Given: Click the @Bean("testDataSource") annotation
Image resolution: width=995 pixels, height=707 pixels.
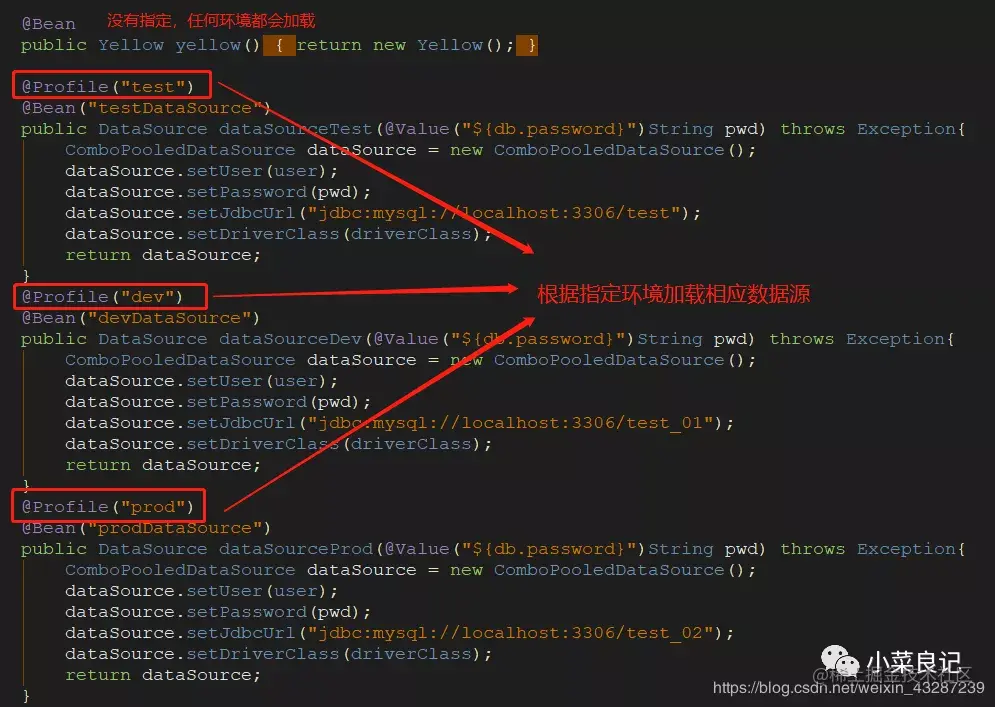Looking at the screenshot, I should coord(146,108).
